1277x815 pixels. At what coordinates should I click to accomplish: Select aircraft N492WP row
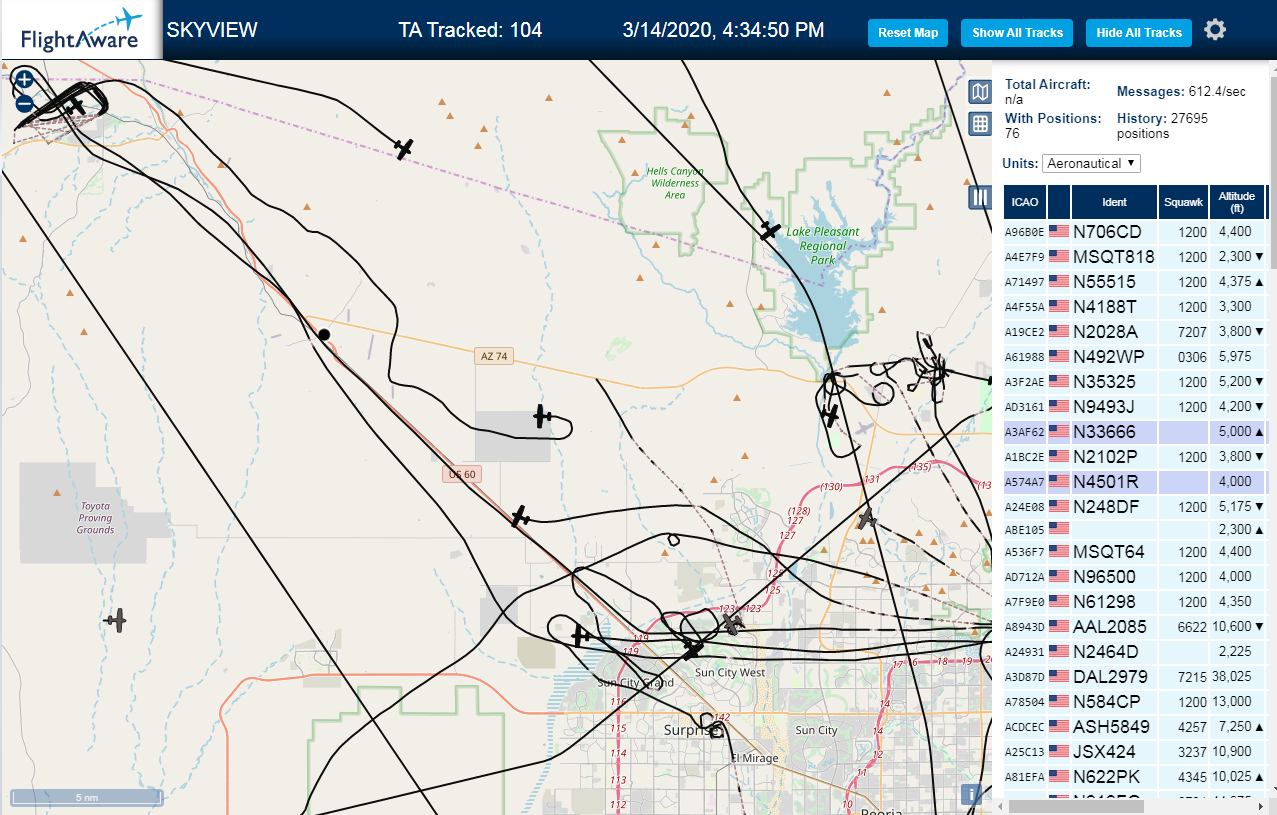[x=1137, y=357]
